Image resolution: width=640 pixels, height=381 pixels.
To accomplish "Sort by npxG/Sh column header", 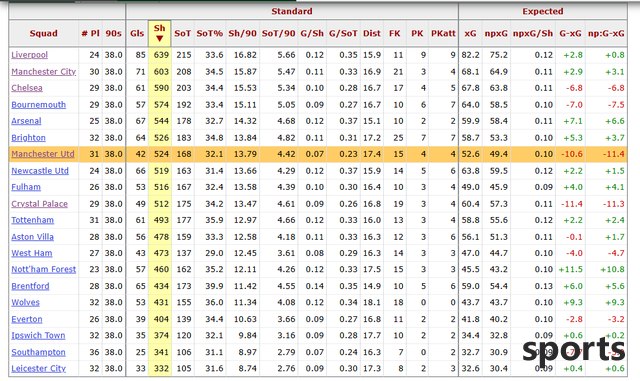I will (533, 34).
